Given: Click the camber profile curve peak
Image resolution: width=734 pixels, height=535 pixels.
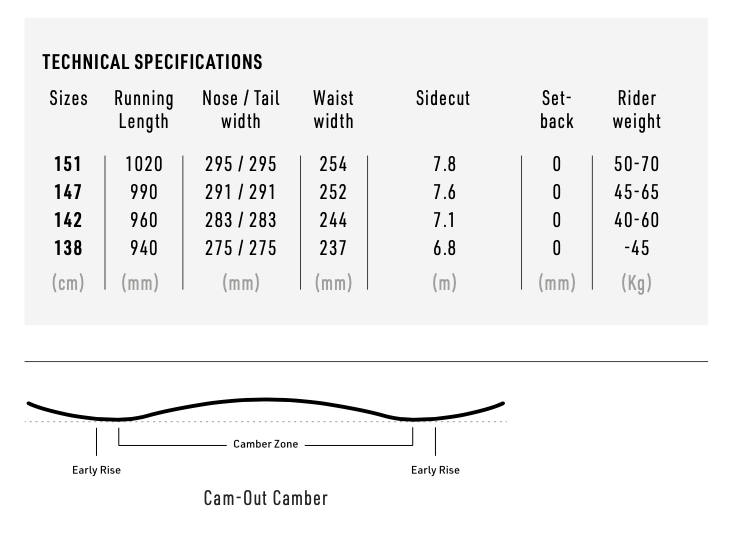Looking at the screenshot, I should pyautogui.click(x=266, y=400).
